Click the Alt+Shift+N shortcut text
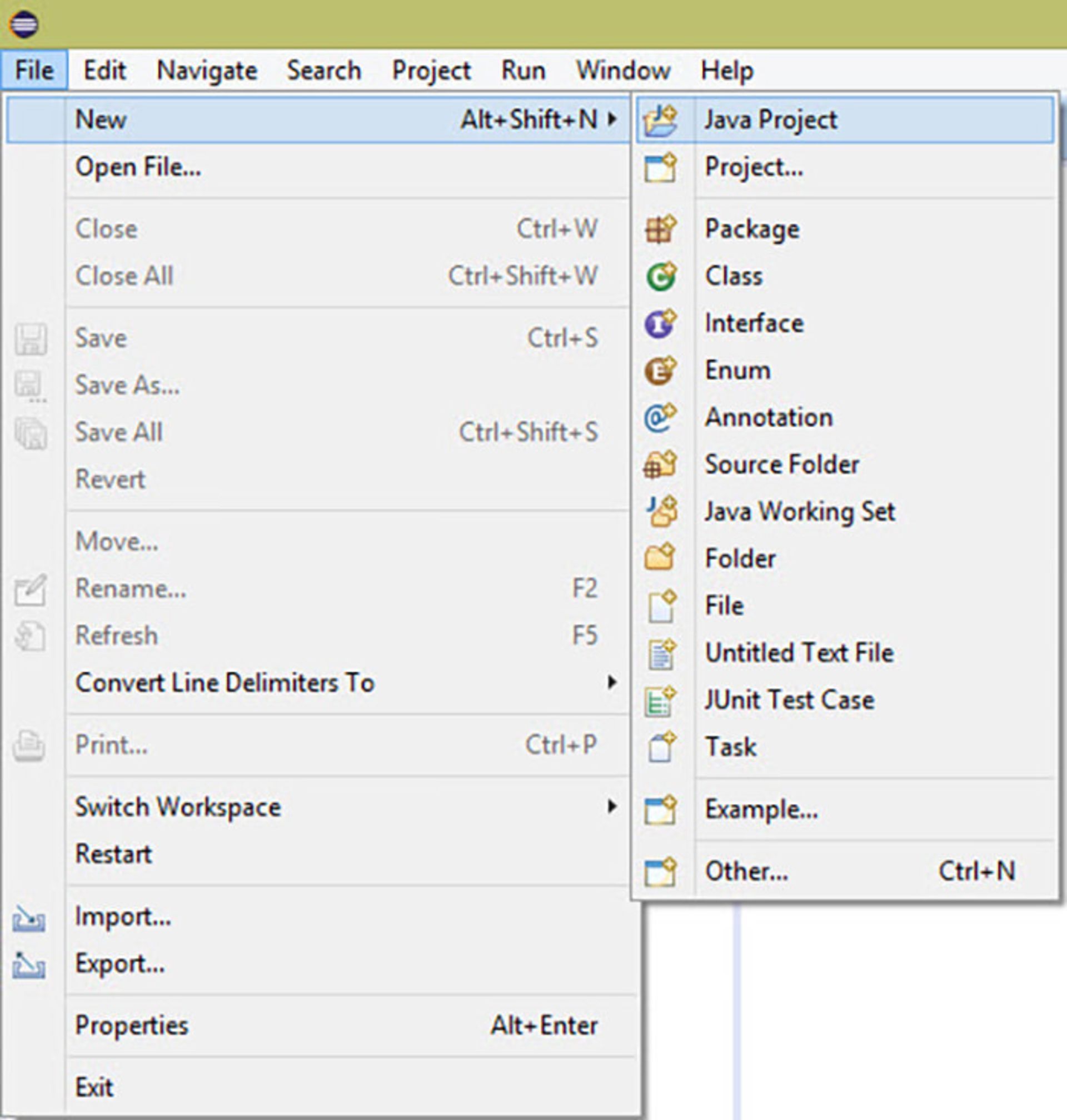 (529, 120)
